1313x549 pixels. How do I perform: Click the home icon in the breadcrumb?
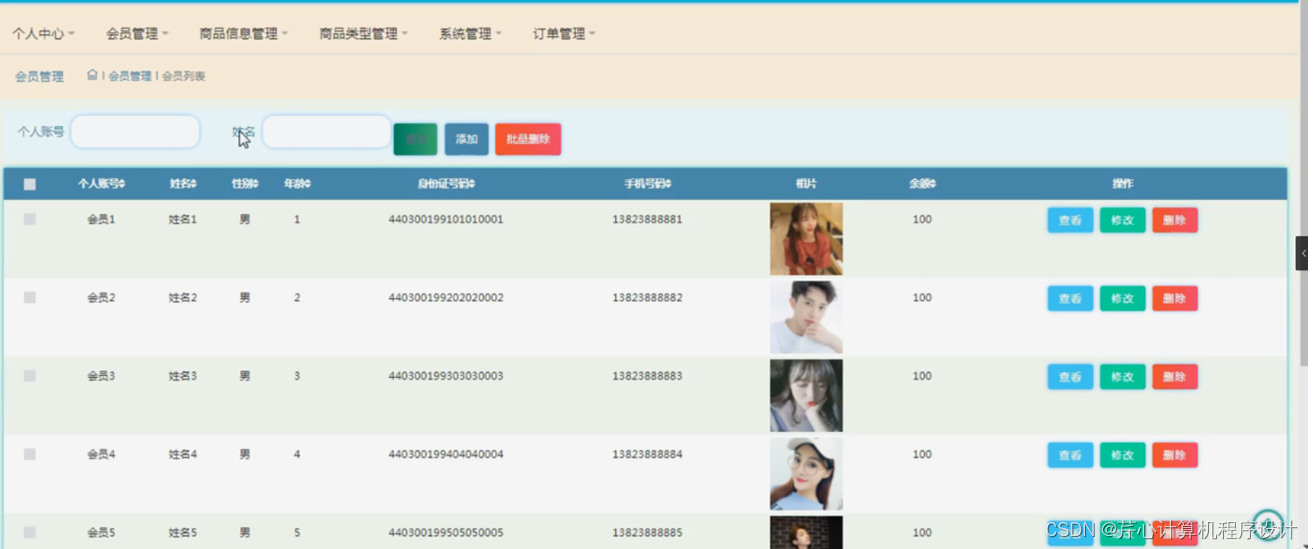92,75
